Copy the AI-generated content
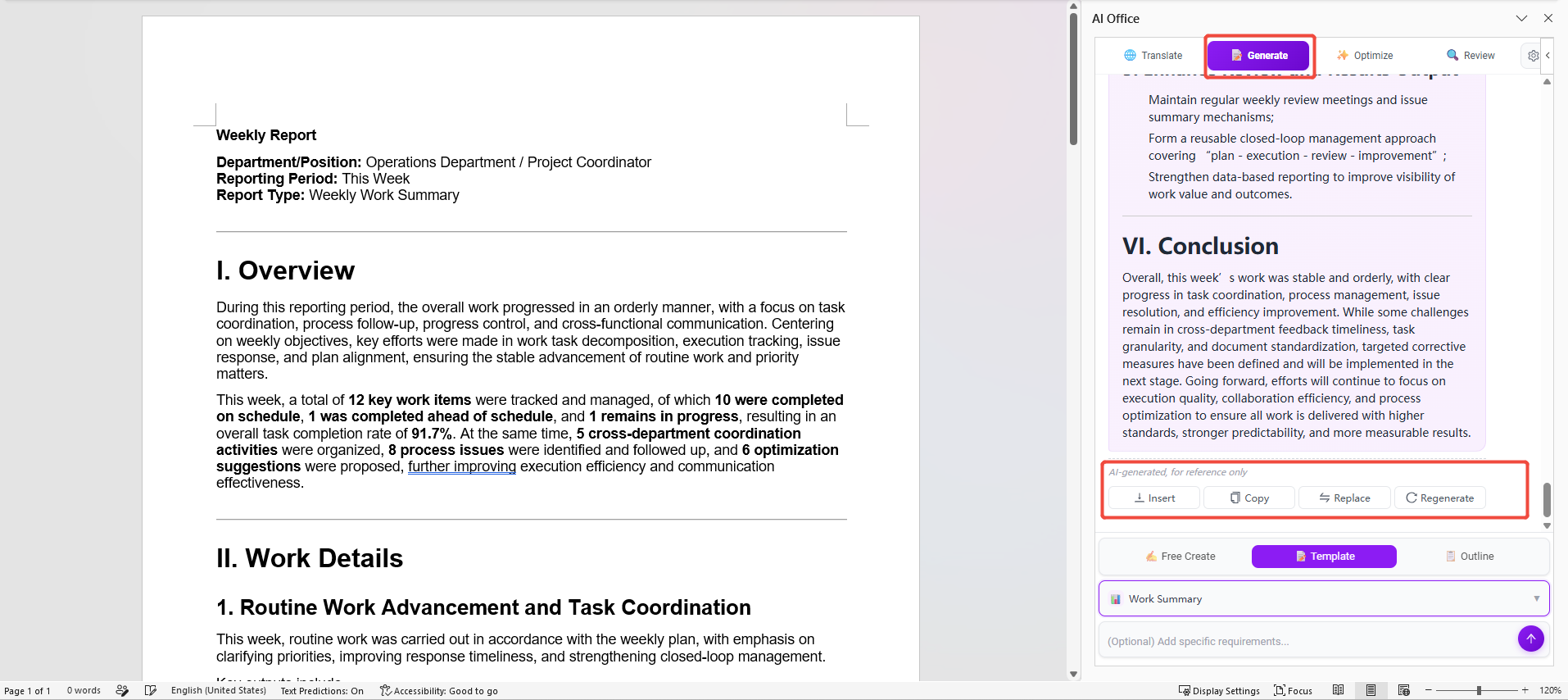Screen dimensions: 1568x700 tap(1249, 498)
